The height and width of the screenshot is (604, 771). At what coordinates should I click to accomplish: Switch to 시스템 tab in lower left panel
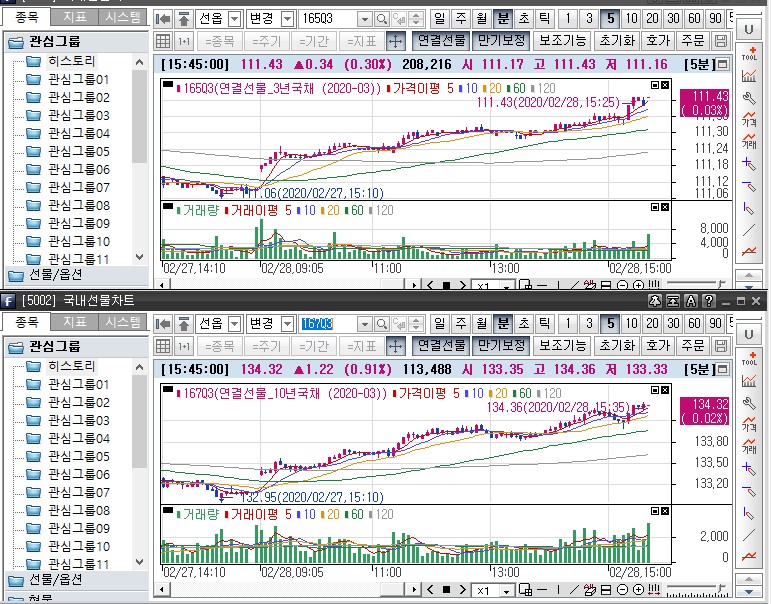tap(123, 322)
